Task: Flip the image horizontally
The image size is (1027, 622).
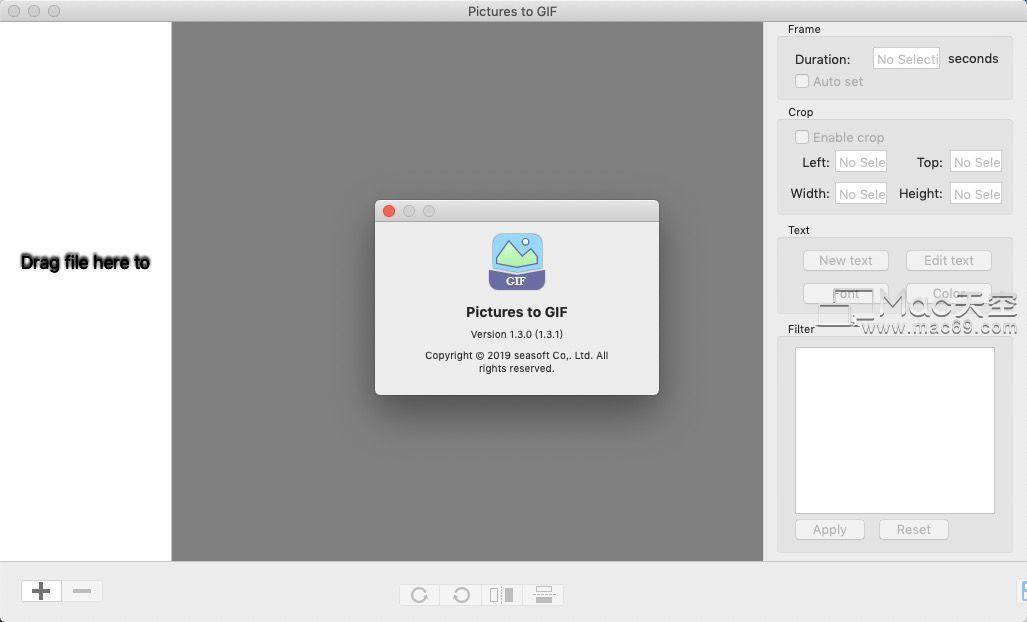Action: coord(502,595)
